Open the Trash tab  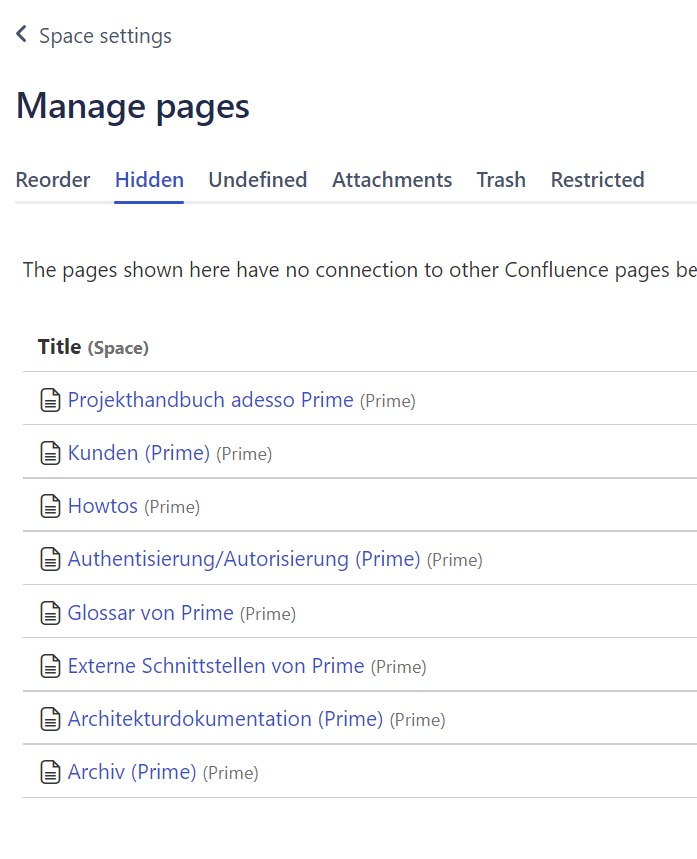point(501,180)
